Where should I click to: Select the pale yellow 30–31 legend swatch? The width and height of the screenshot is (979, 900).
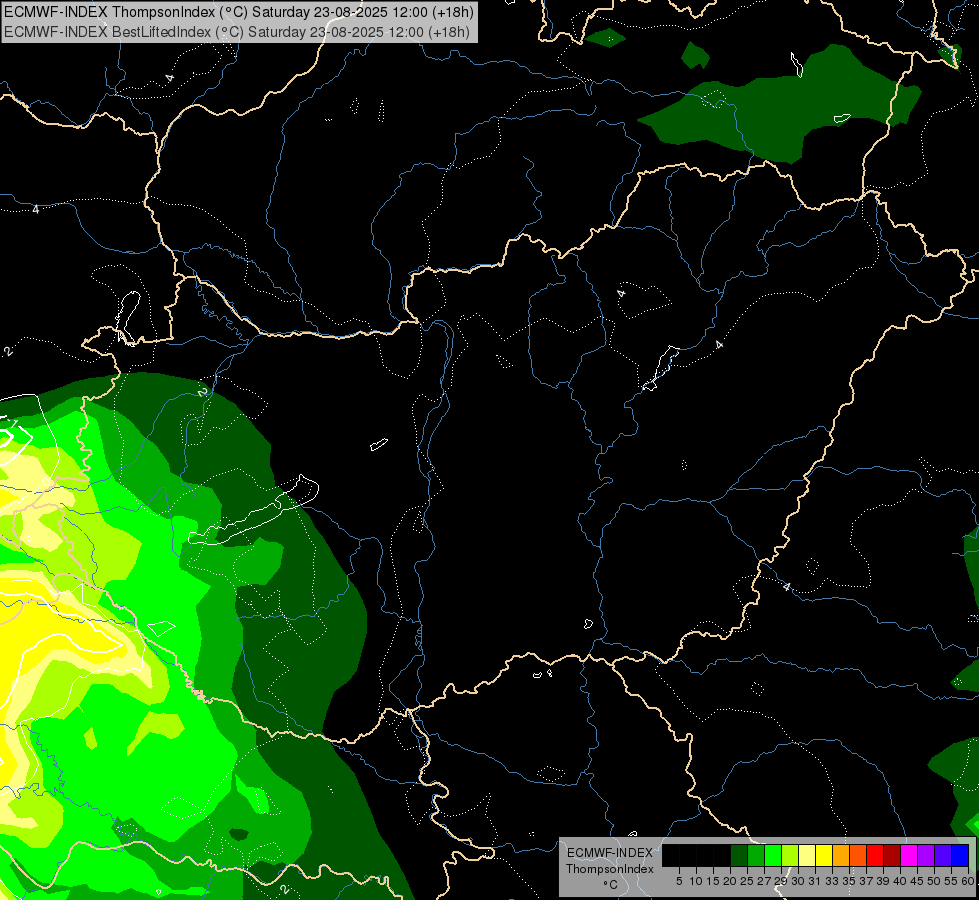(x=807, y=855)
